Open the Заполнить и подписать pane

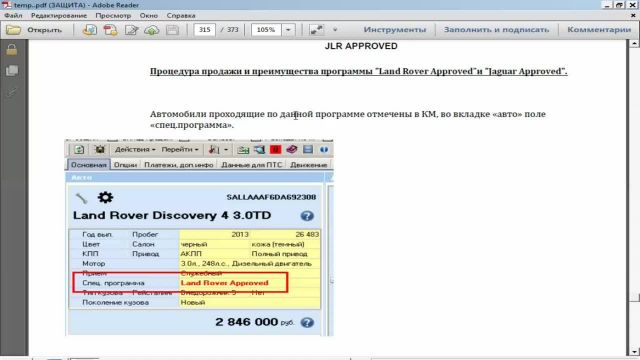496,30
